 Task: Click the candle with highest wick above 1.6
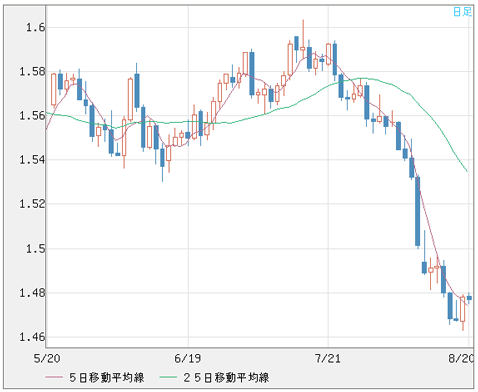pos(303,40)
